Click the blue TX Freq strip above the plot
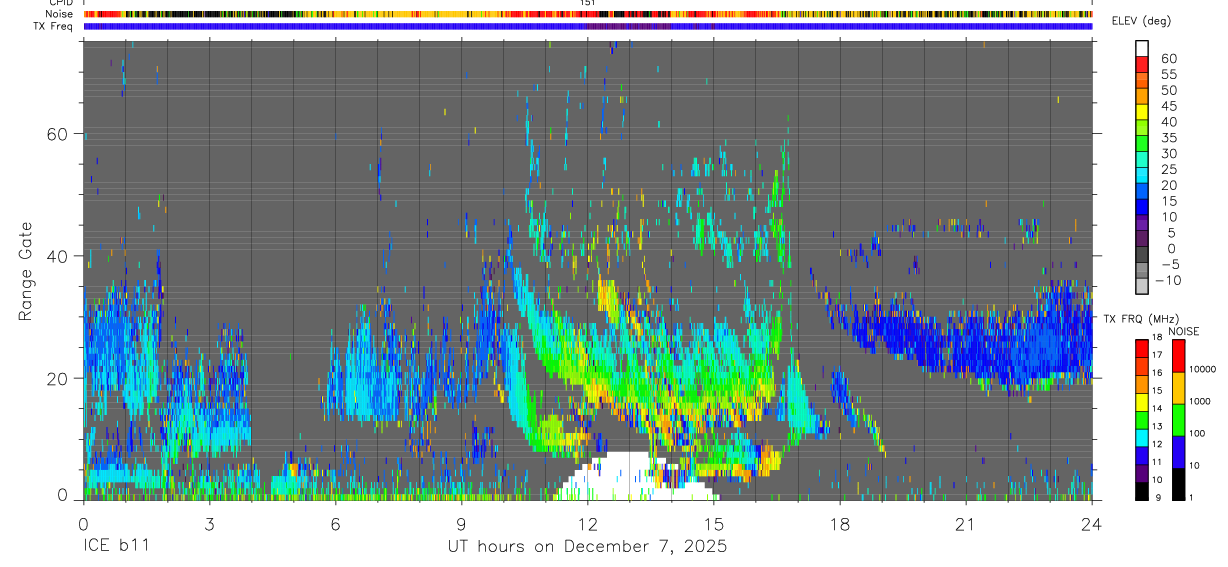The height and width of the screenshot is (567, 1228). (x=587, y=26)
